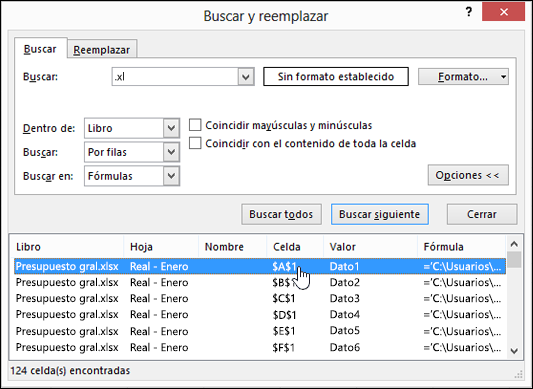Select the result row with value Dato4
Screen dimensions: 533x389
point(260,314)
